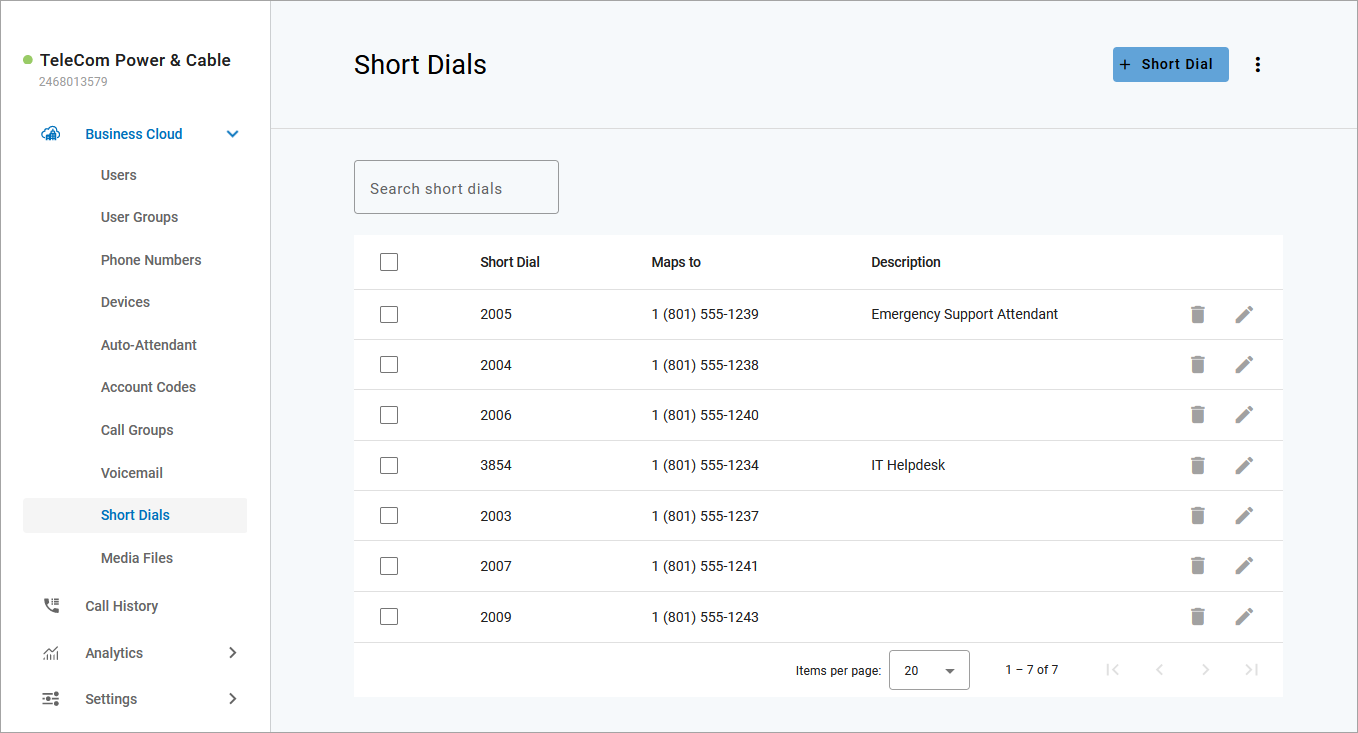Delete short dial 2006
This screenshot has width=1358, height=733.
coord(1198,415)
